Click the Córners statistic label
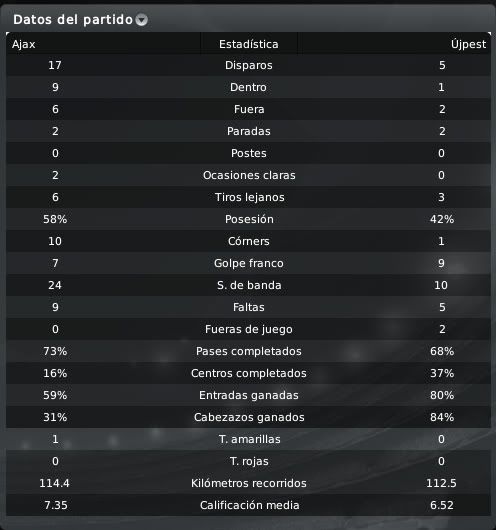Viewport: 496px width, 530px height. point(249,241)
